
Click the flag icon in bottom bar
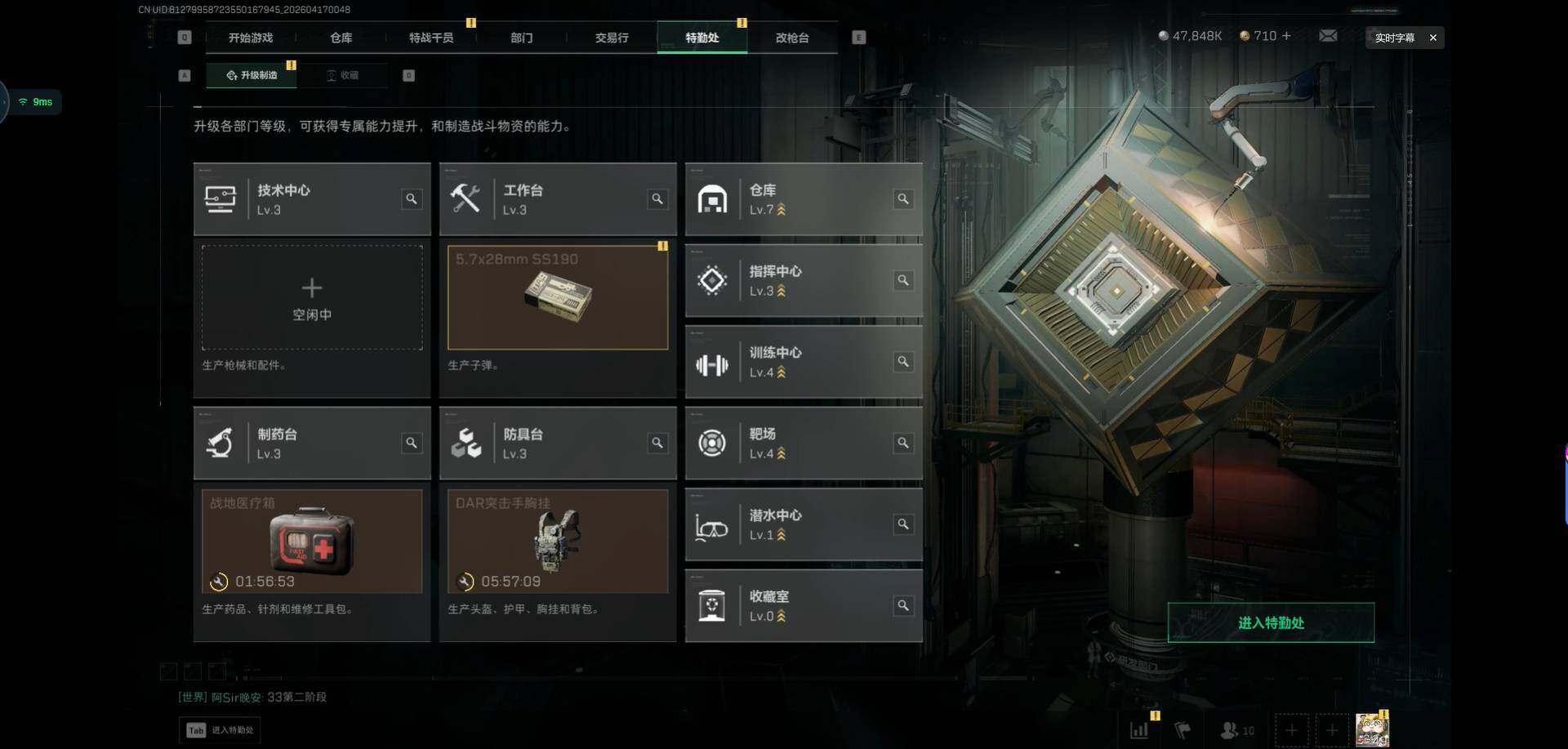pos(1183,730)
